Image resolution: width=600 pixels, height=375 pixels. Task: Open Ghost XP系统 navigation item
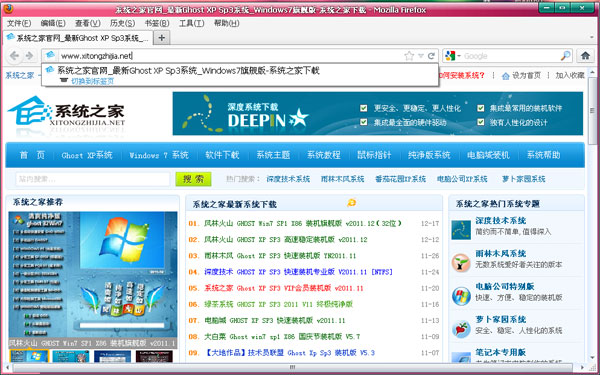tap(87, 155)
